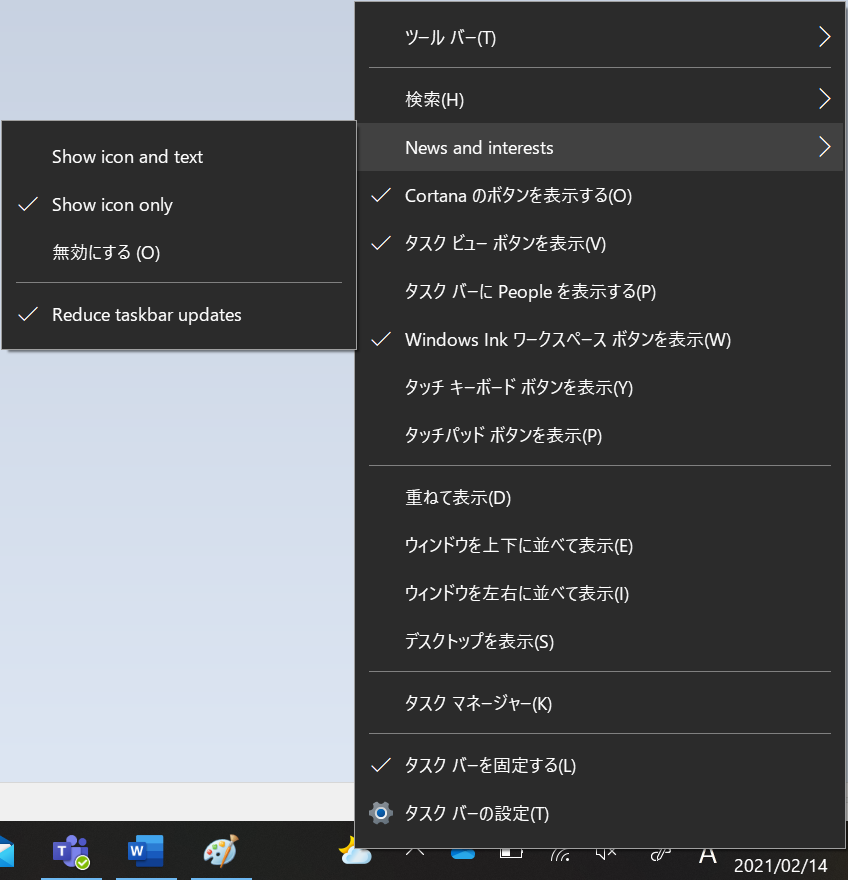Click the OneDrive cloud tray icon

463,854
